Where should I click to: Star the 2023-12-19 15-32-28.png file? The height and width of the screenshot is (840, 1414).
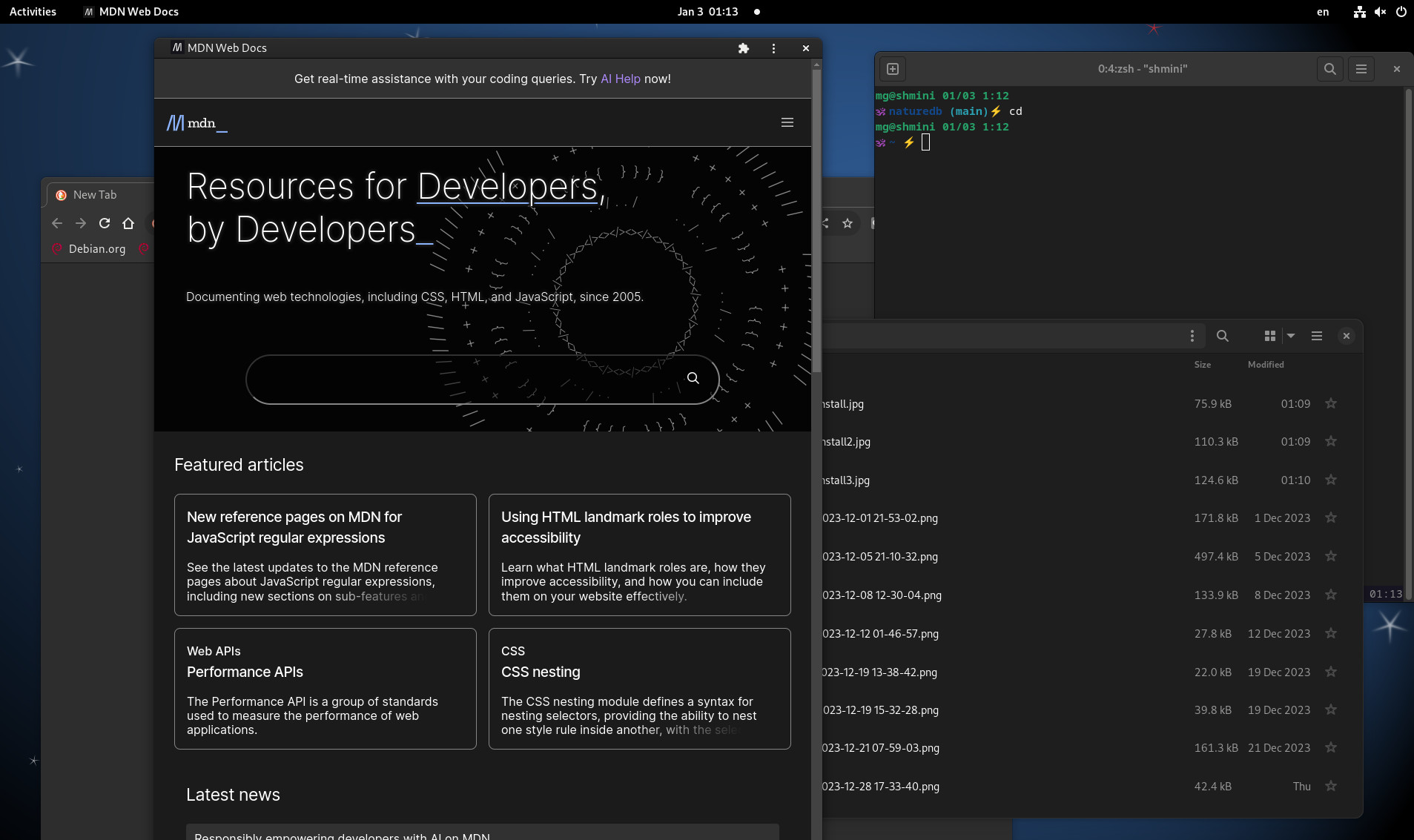[1331, 710]
